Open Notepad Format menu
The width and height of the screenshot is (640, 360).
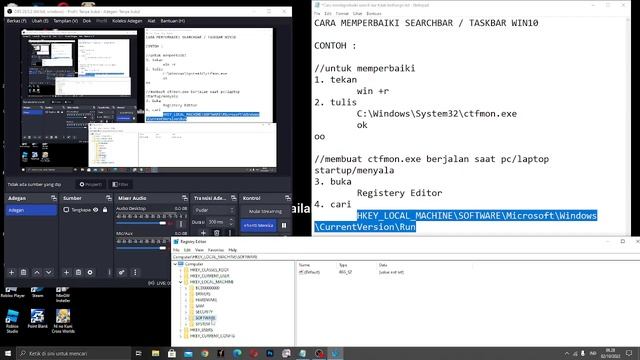(342, 13)
